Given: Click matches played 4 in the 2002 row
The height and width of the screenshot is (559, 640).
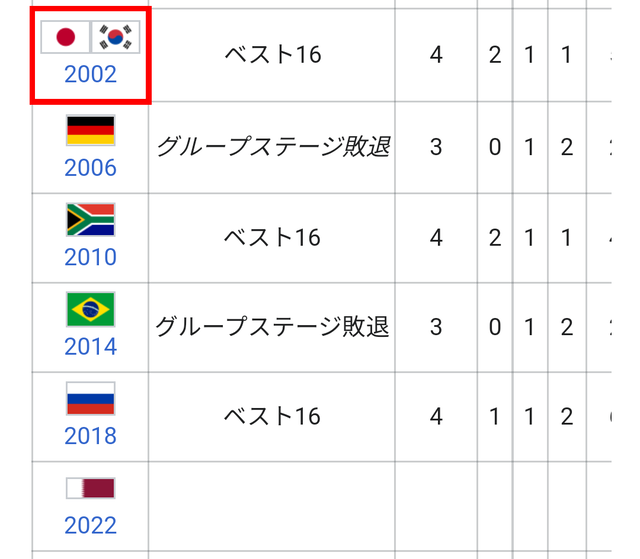Looking at the screenshot, I should [436, 54].
